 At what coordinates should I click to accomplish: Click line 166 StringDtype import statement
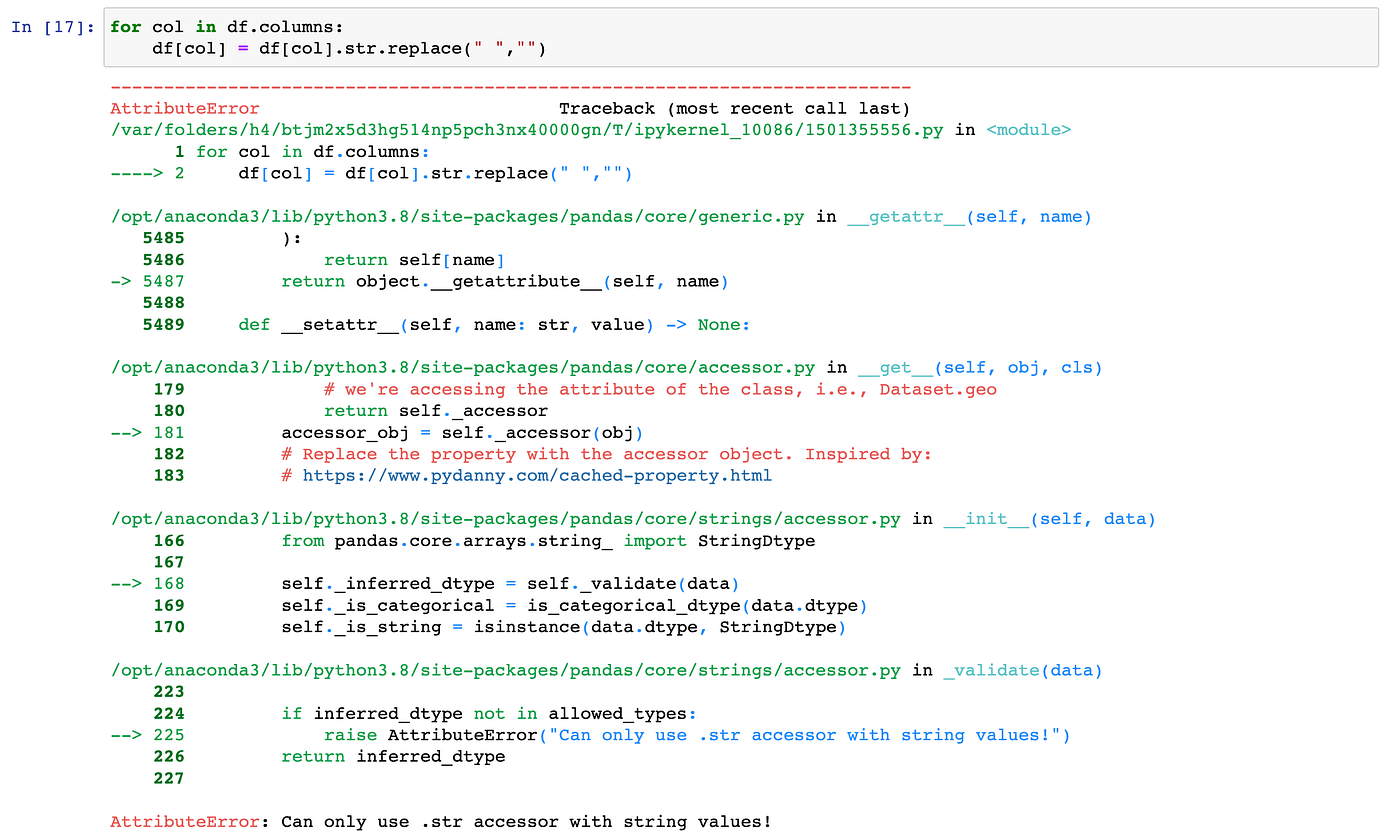(x=548, y=541)
